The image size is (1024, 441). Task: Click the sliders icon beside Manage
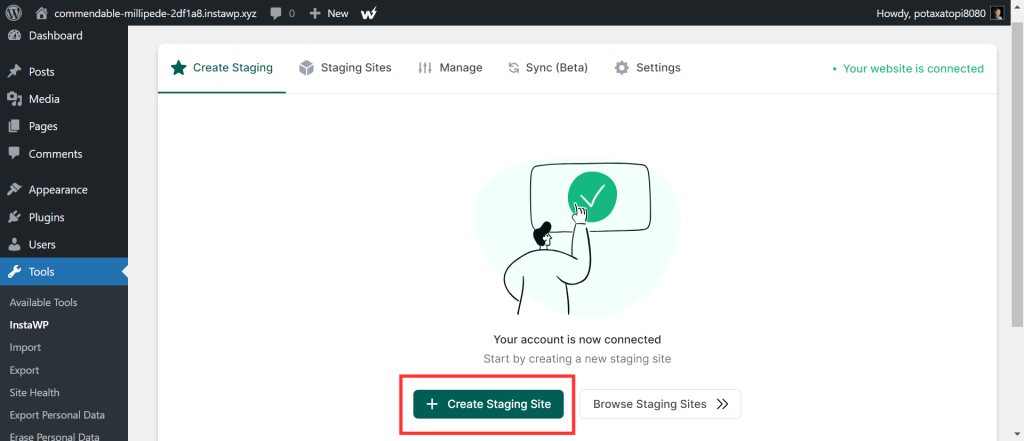425,68
